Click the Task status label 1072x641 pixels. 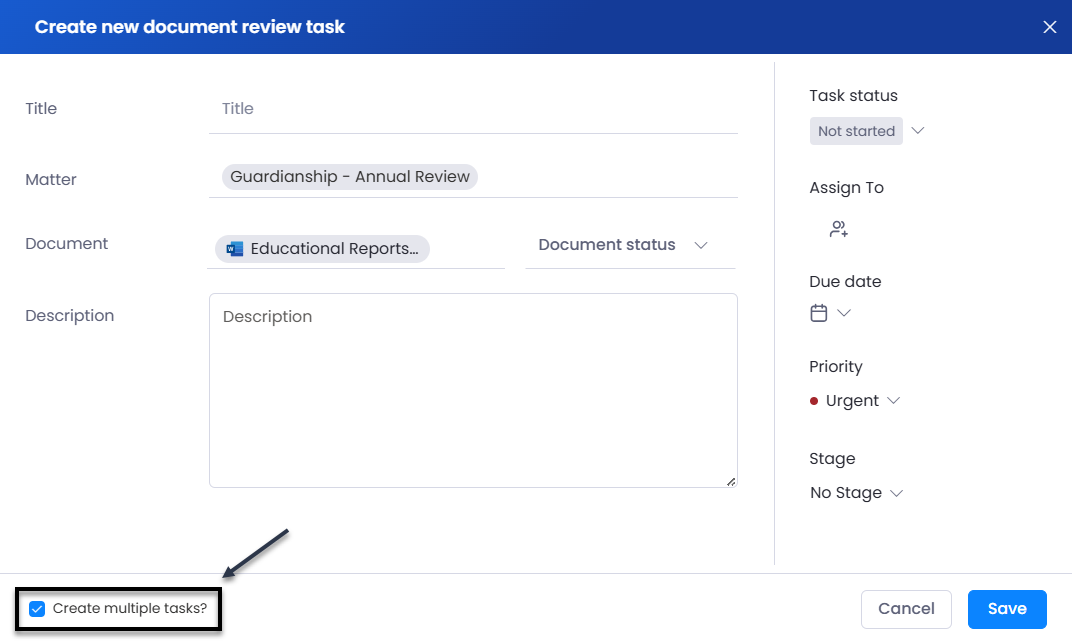tap(853, 96)
